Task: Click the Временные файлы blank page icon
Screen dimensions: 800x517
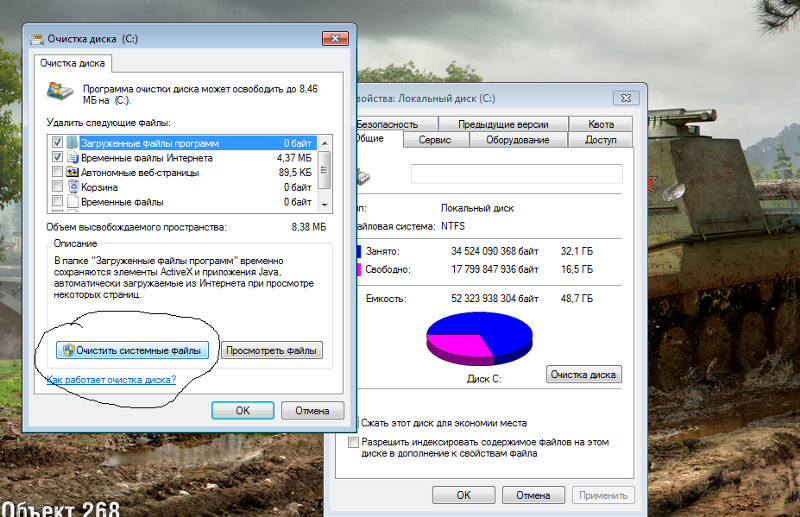Action: [73, 202]
